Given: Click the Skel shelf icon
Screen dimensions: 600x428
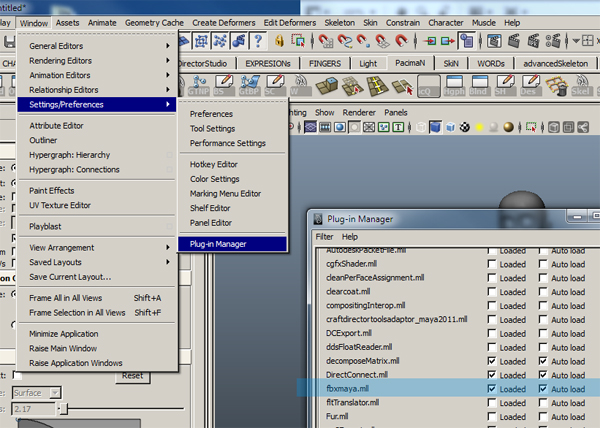Looking at the screenshot, I should [x=581, y=86].
